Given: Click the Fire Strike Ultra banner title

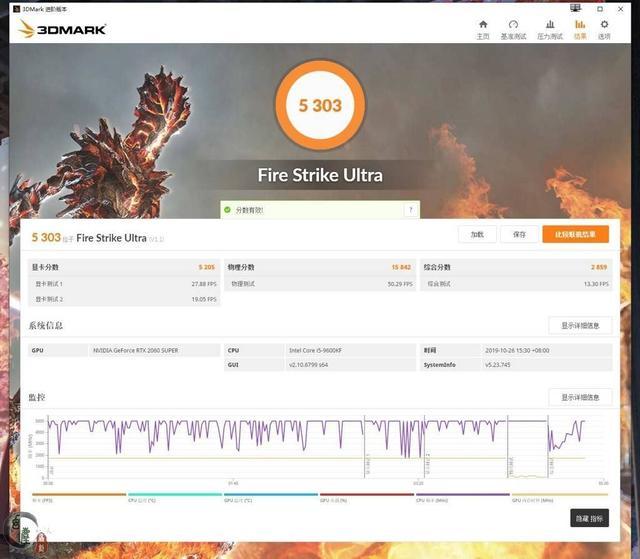Looking at the screenshot, I should (x=320, y=175).
